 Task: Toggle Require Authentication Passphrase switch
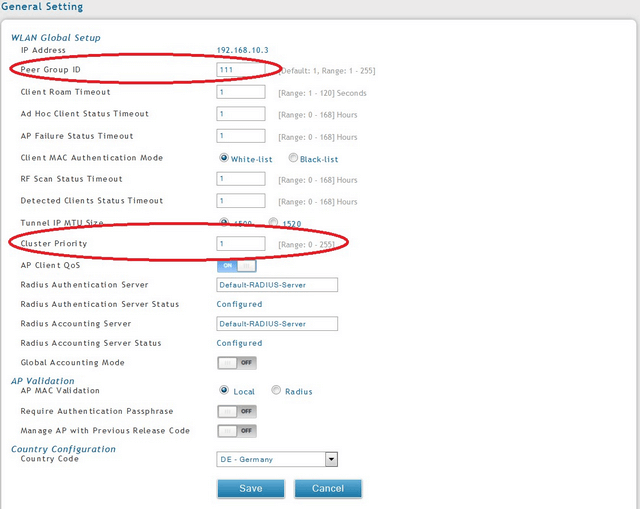tap(236, 411)
